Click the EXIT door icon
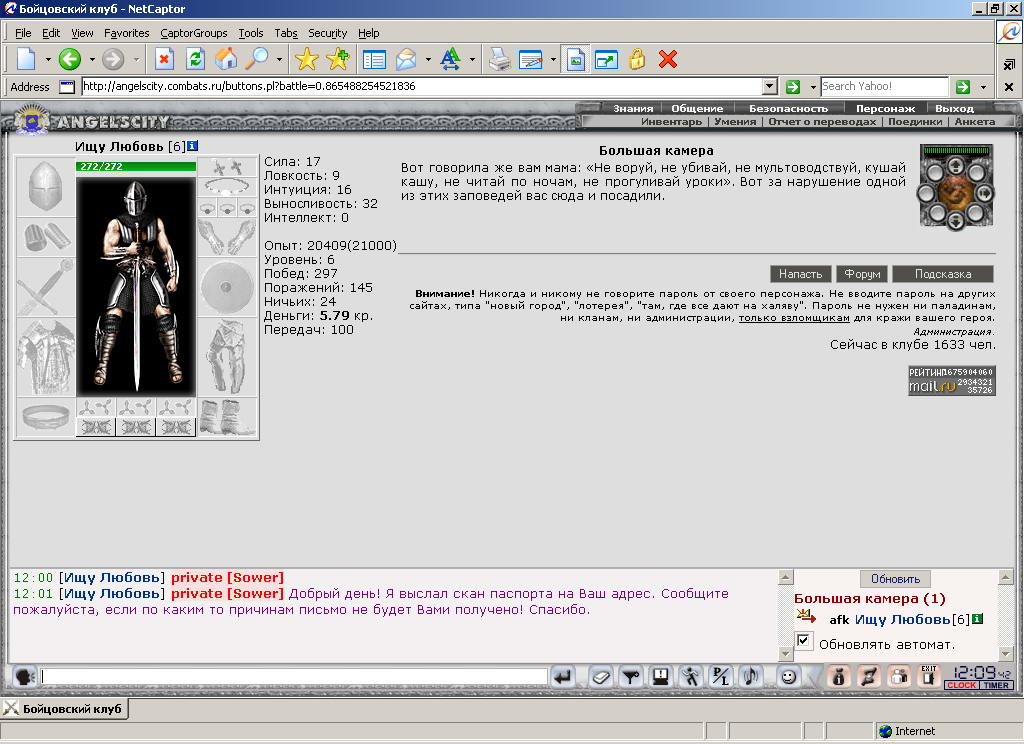1024x744 pixels. [928, 677]
